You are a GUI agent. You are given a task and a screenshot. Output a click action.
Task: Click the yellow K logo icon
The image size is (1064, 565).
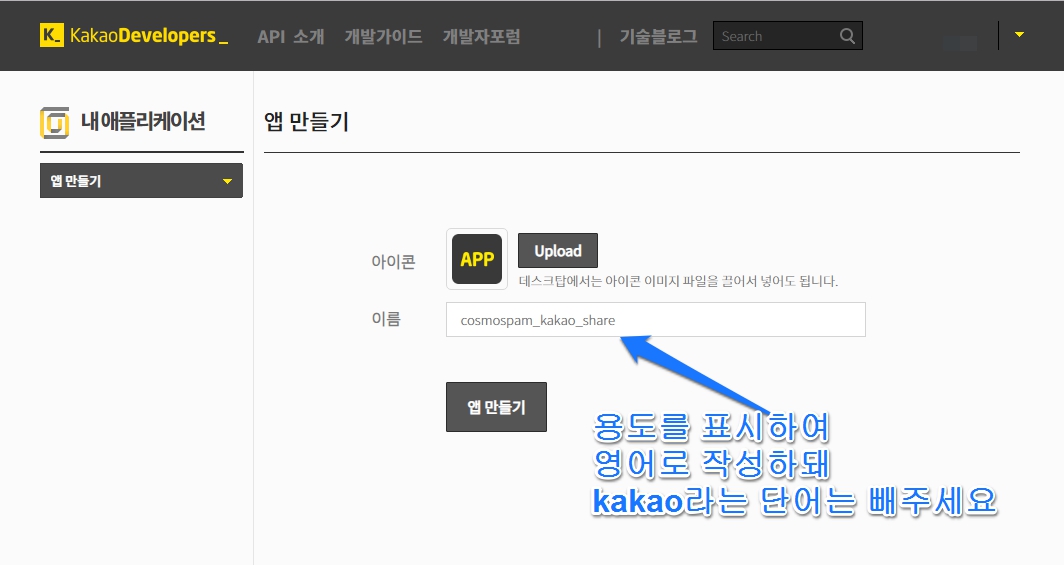tap(51, 36)
